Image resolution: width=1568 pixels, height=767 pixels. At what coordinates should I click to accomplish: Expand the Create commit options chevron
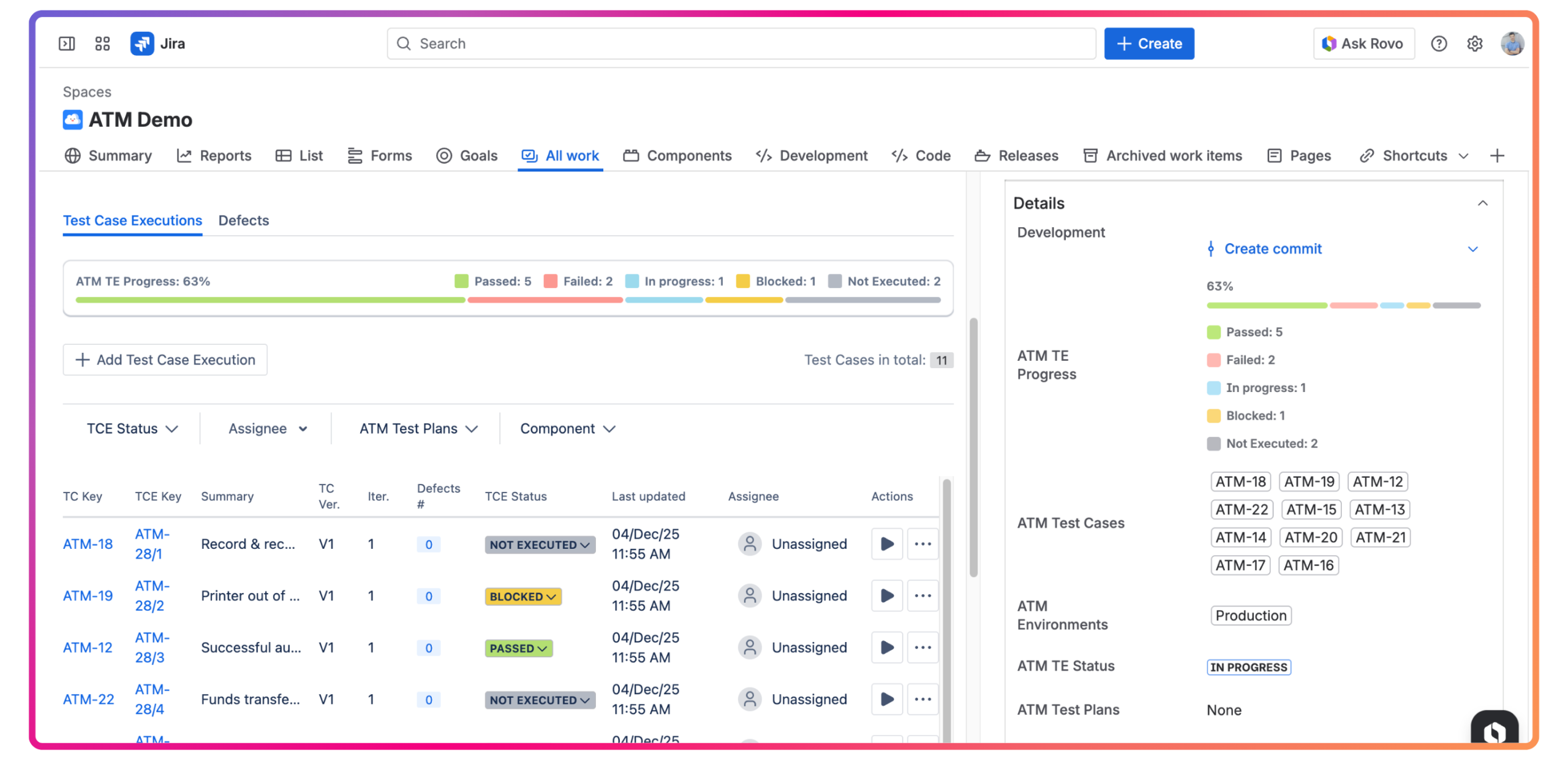(x=1472, y=249)
